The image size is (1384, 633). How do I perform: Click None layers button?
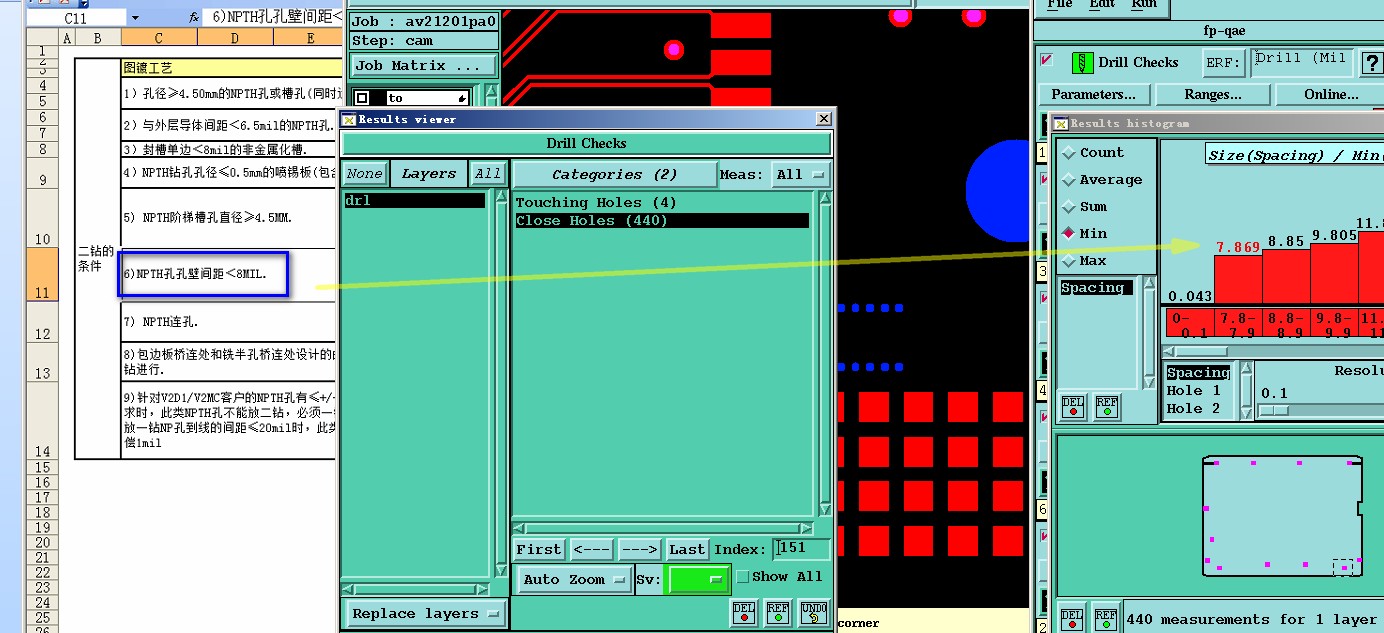tap(365, 174)
